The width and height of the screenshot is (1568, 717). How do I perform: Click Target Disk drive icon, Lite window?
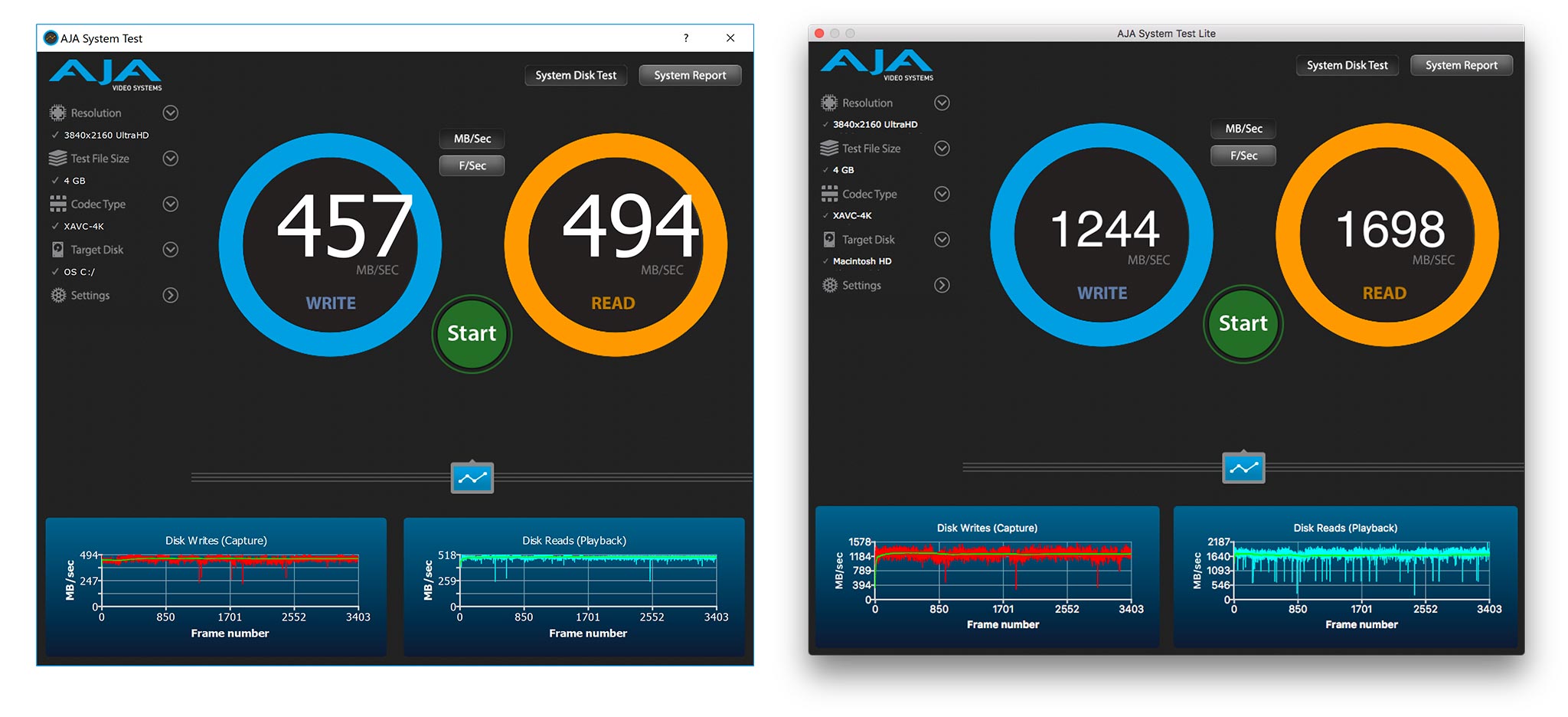tap(829, 240)
